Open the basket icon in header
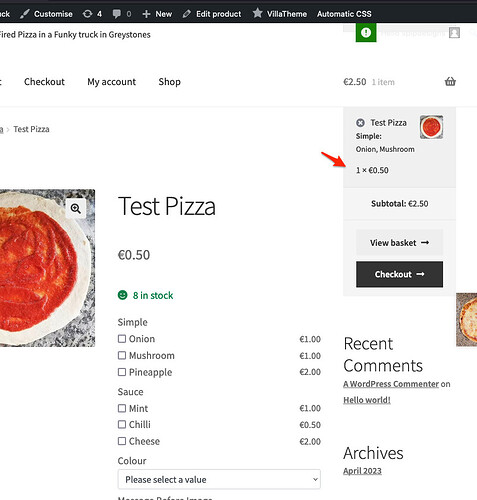This screenshot has width=477, height=500. [x=450, y=82]
